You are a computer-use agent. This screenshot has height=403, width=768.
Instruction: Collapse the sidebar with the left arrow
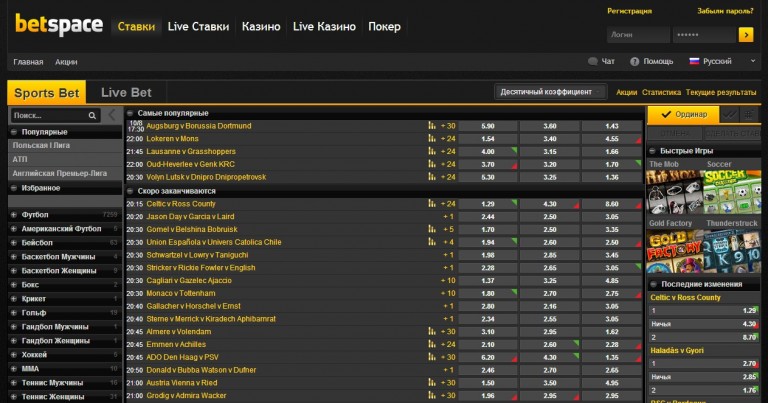tap(112, 116)
